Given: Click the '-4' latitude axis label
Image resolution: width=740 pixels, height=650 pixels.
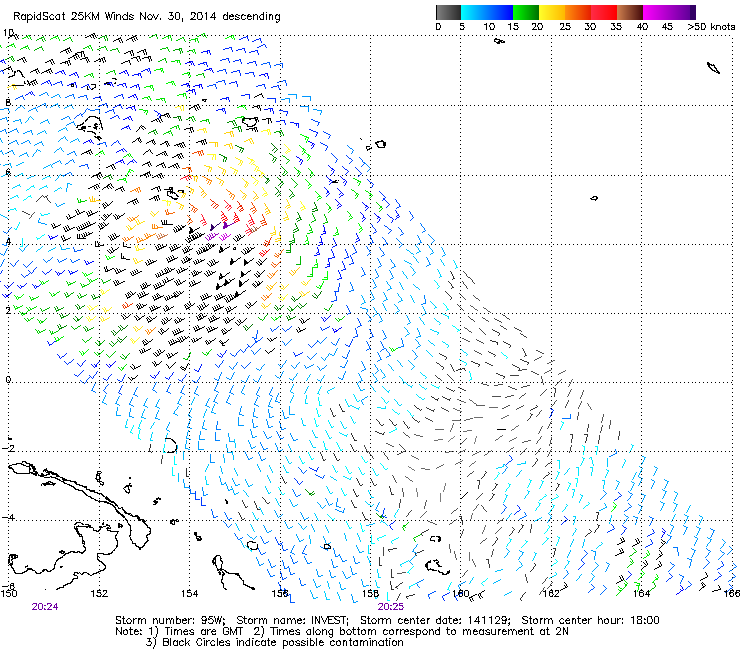Looking at the screenshot, I should [8, 517].
